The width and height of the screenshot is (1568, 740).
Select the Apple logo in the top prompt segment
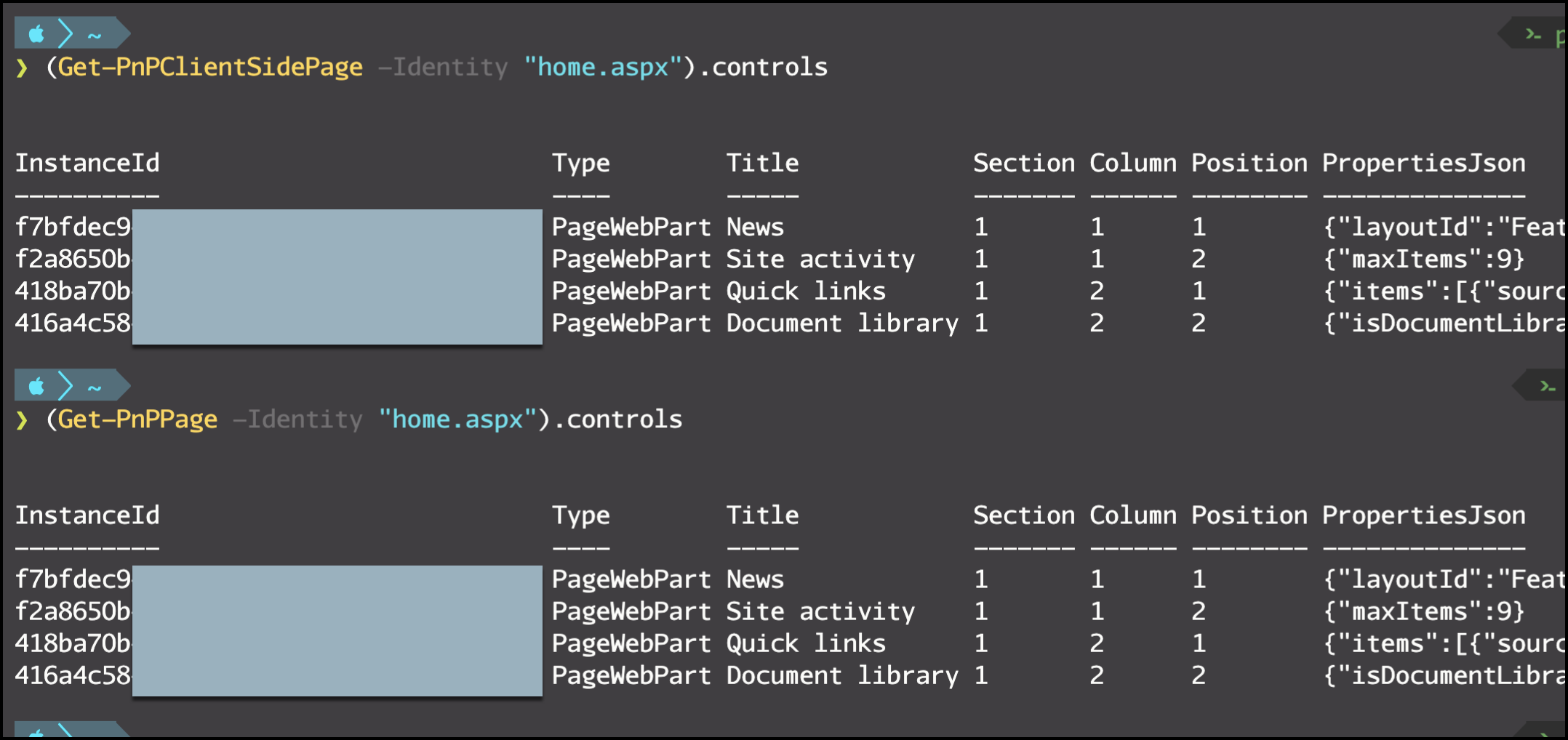click(35, 33)
